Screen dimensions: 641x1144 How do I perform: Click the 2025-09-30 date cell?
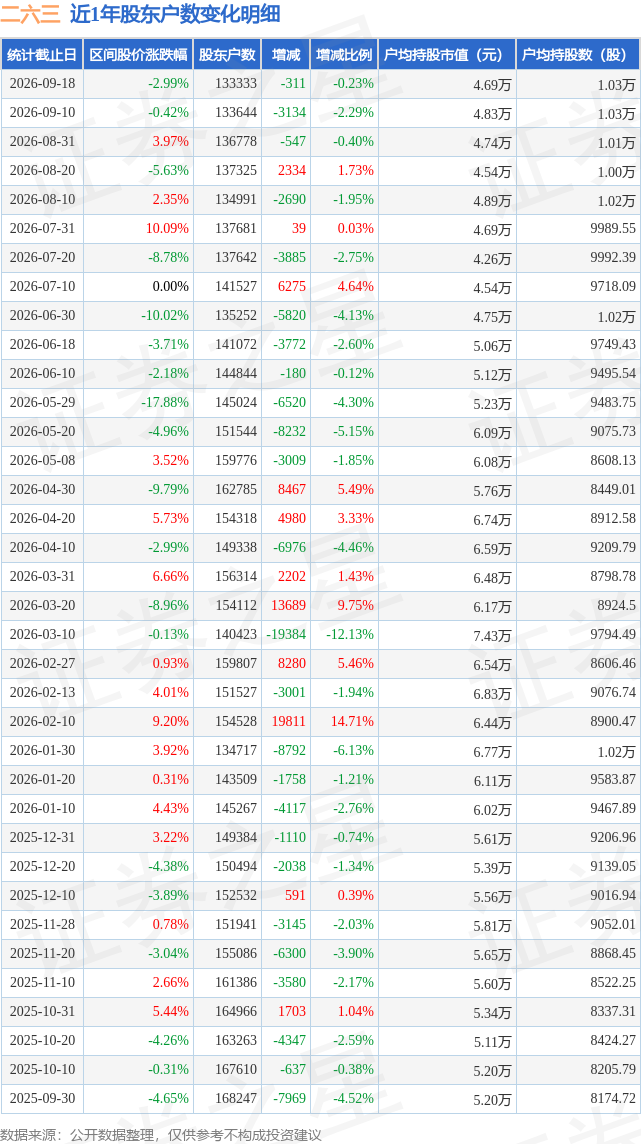42,1098
